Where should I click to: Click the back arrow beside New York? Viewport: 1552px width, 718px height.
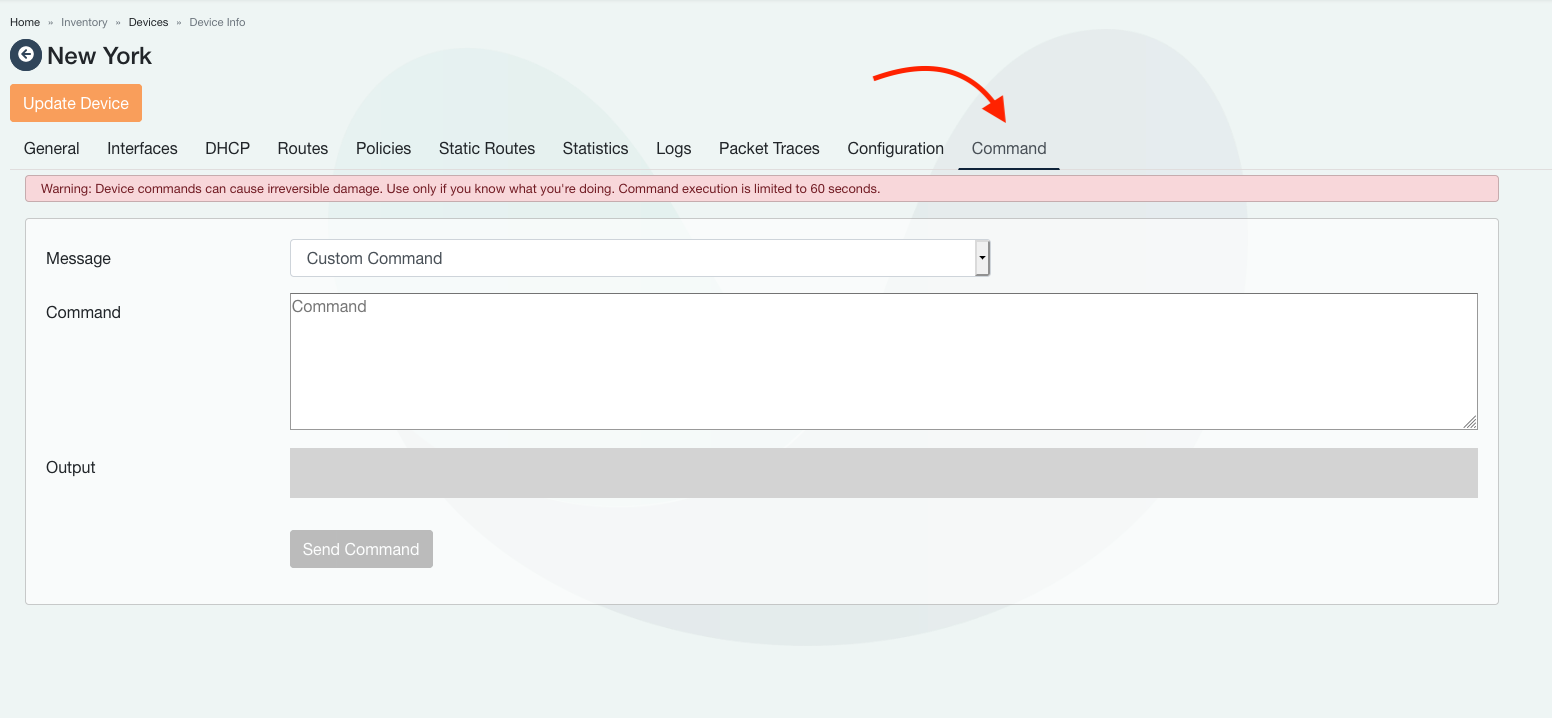click(26, 55)
